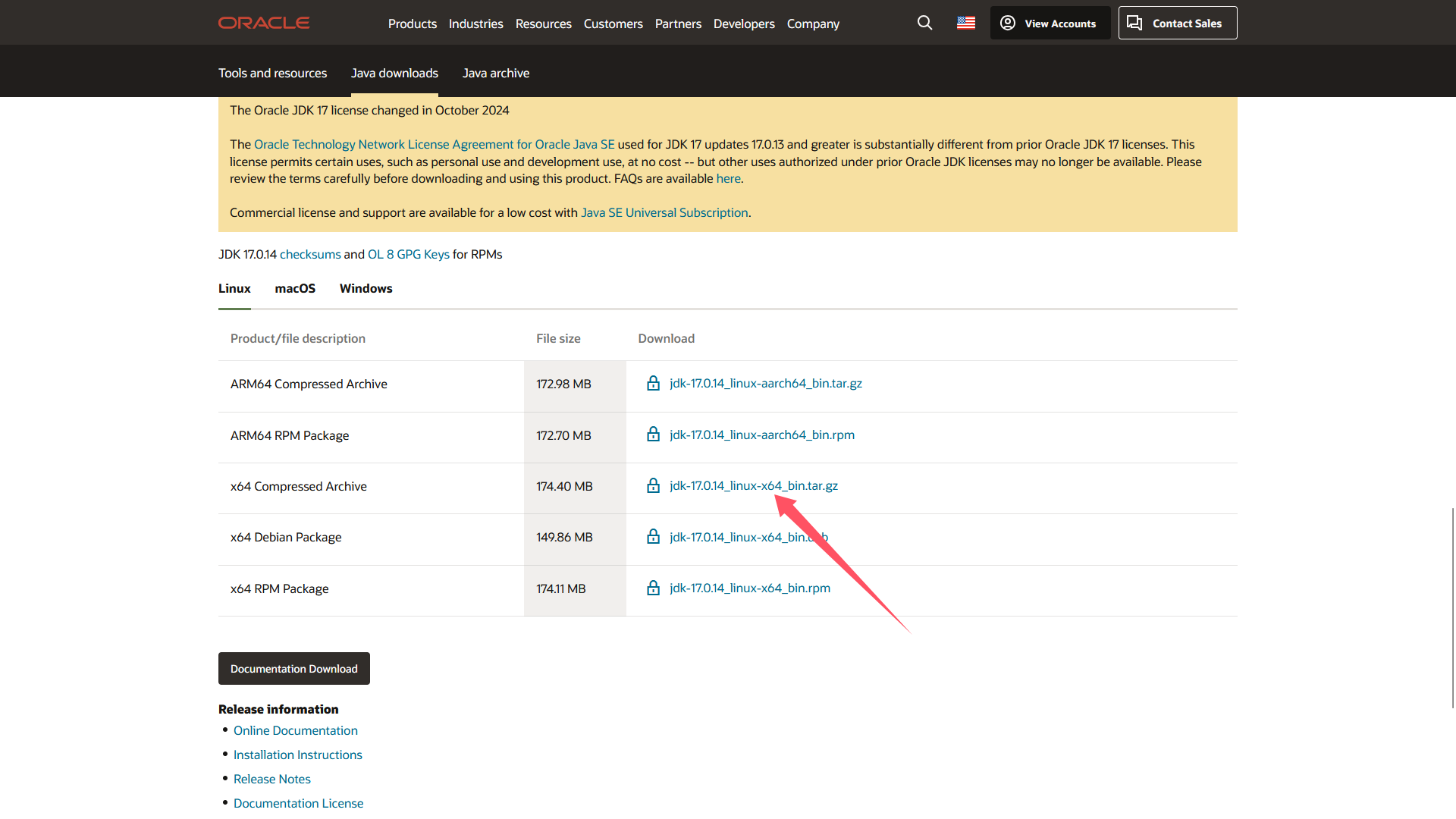Click the View Accounts user icon
The image size is (1456, 819).
point(1008,23)
